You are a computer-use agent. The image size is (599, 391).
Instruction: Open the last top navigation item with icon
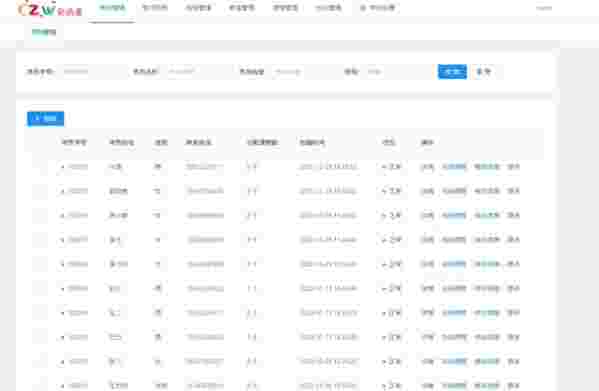tap(377, 8)
